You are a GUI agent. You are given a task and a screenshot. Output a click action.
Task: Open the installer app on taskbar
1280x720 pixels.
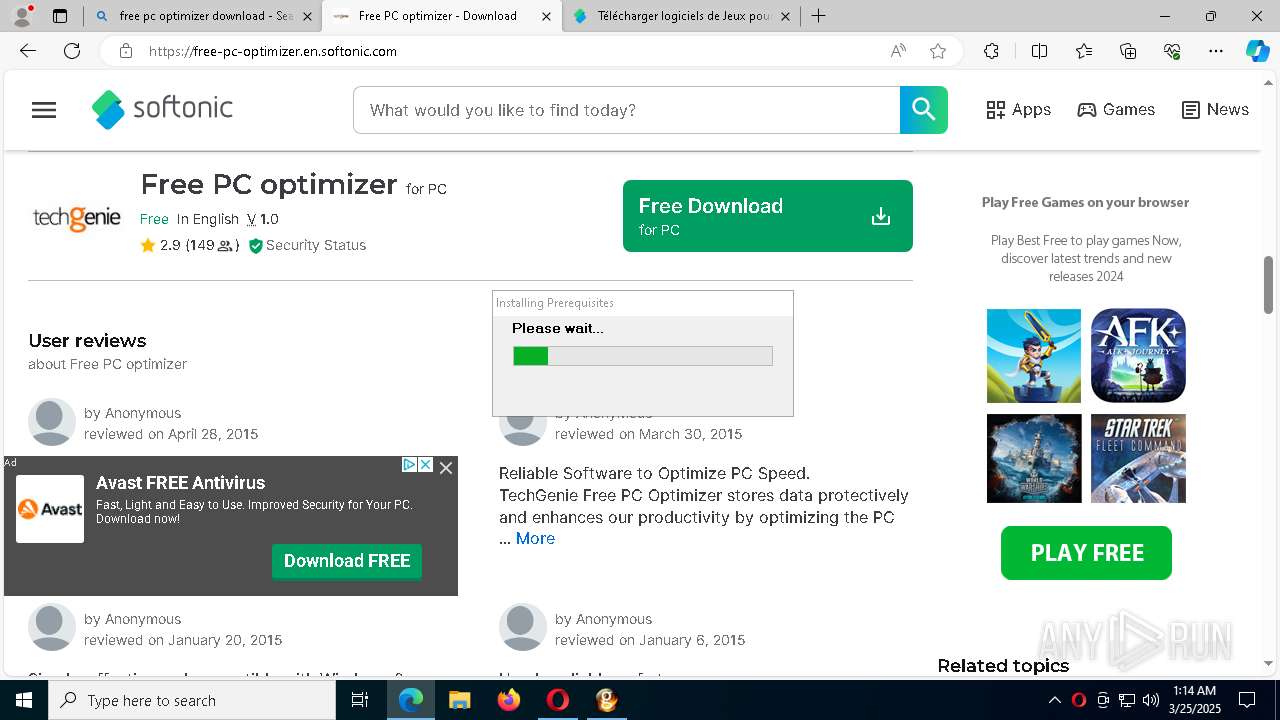coord(607,700)
